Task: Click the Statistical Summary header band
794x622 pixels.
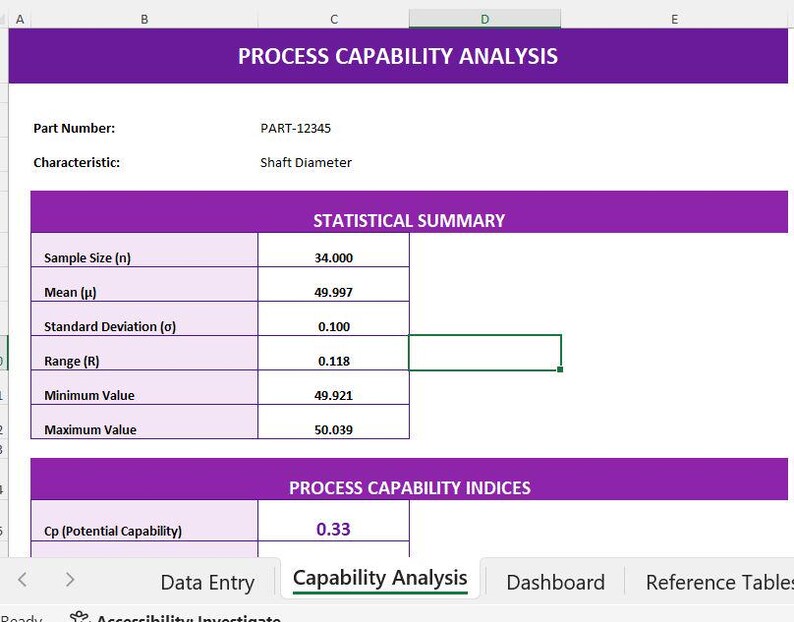Action: (x=409, y=212)
